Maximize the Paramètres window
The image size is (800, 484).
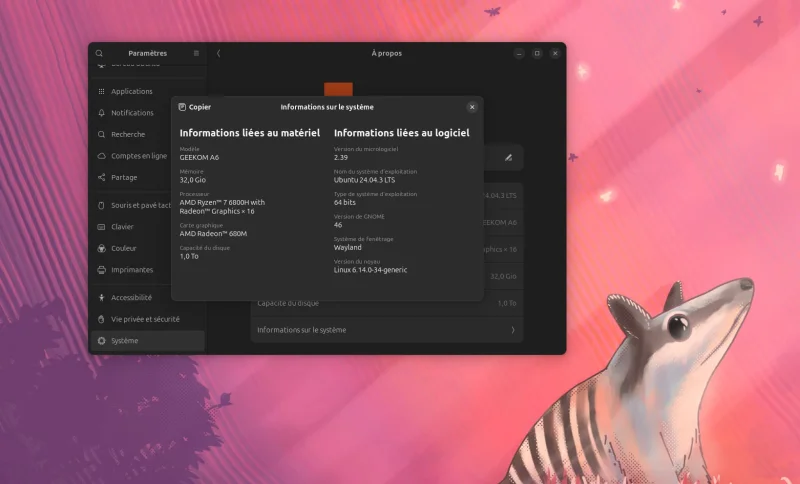point(537,53)
